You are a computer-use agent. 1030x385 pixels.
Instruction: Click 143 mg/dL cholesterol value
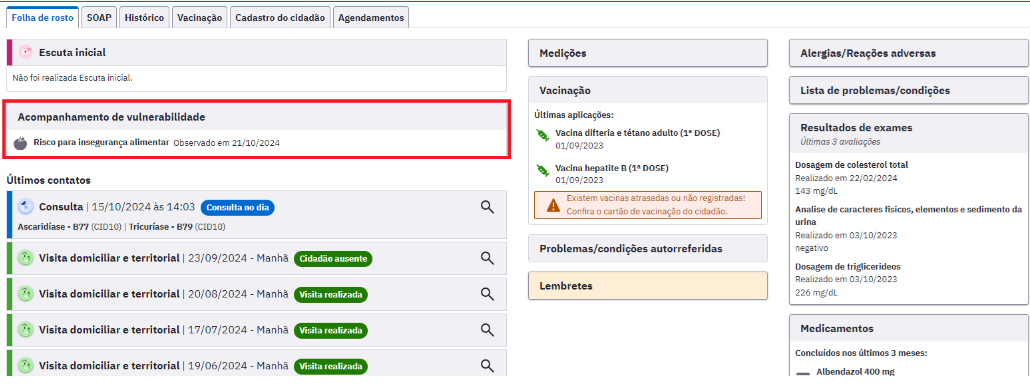(x=817, y=191)
